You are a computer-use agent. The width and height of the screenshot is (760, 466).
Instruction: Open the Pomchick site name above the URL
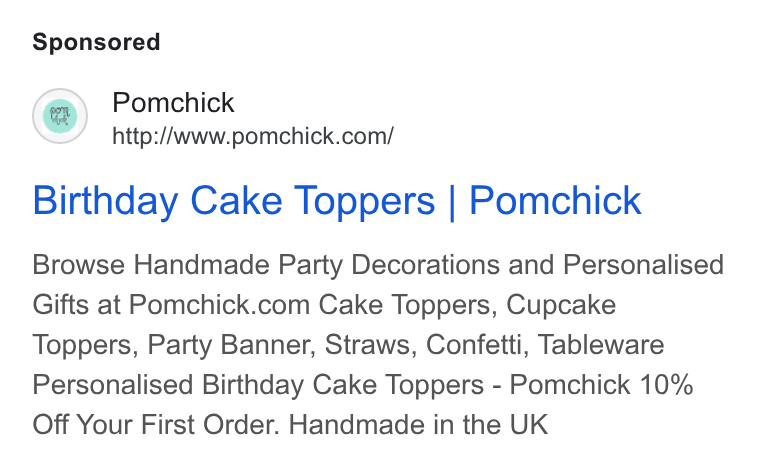coord(173,102)
